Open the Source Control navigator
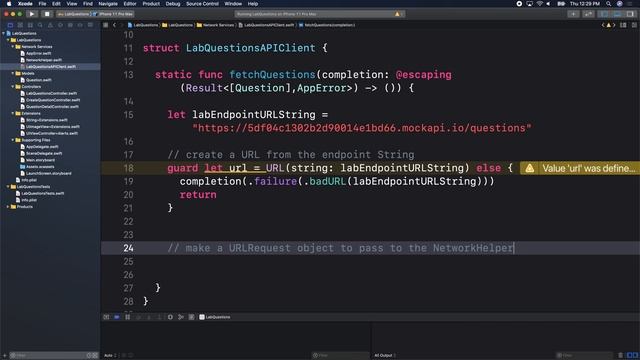The width and height of the screenshot is (640, 360). 20,25
